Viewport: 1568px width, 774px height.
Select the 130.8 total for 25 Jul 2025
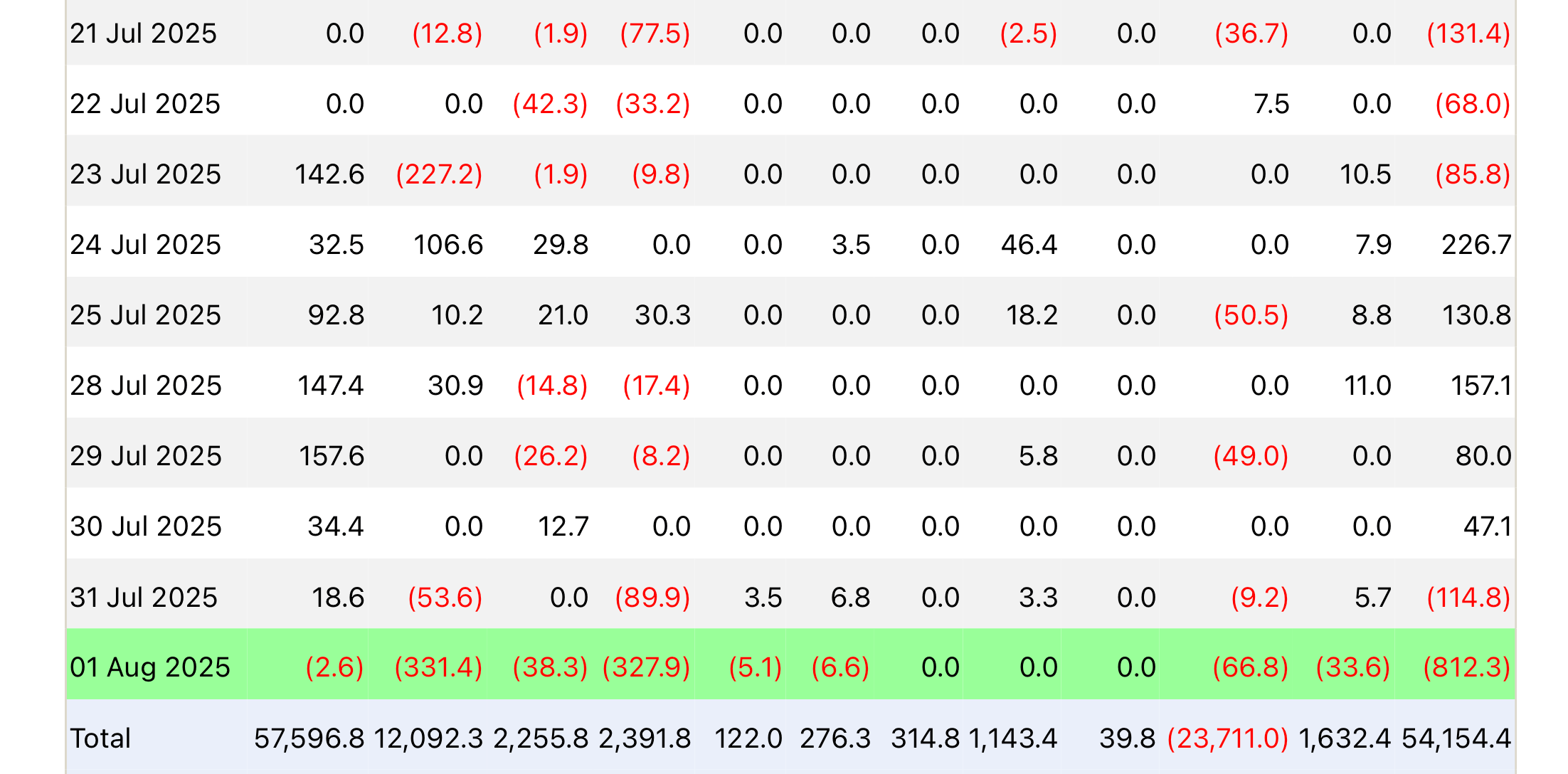(x=1476, y=315)
